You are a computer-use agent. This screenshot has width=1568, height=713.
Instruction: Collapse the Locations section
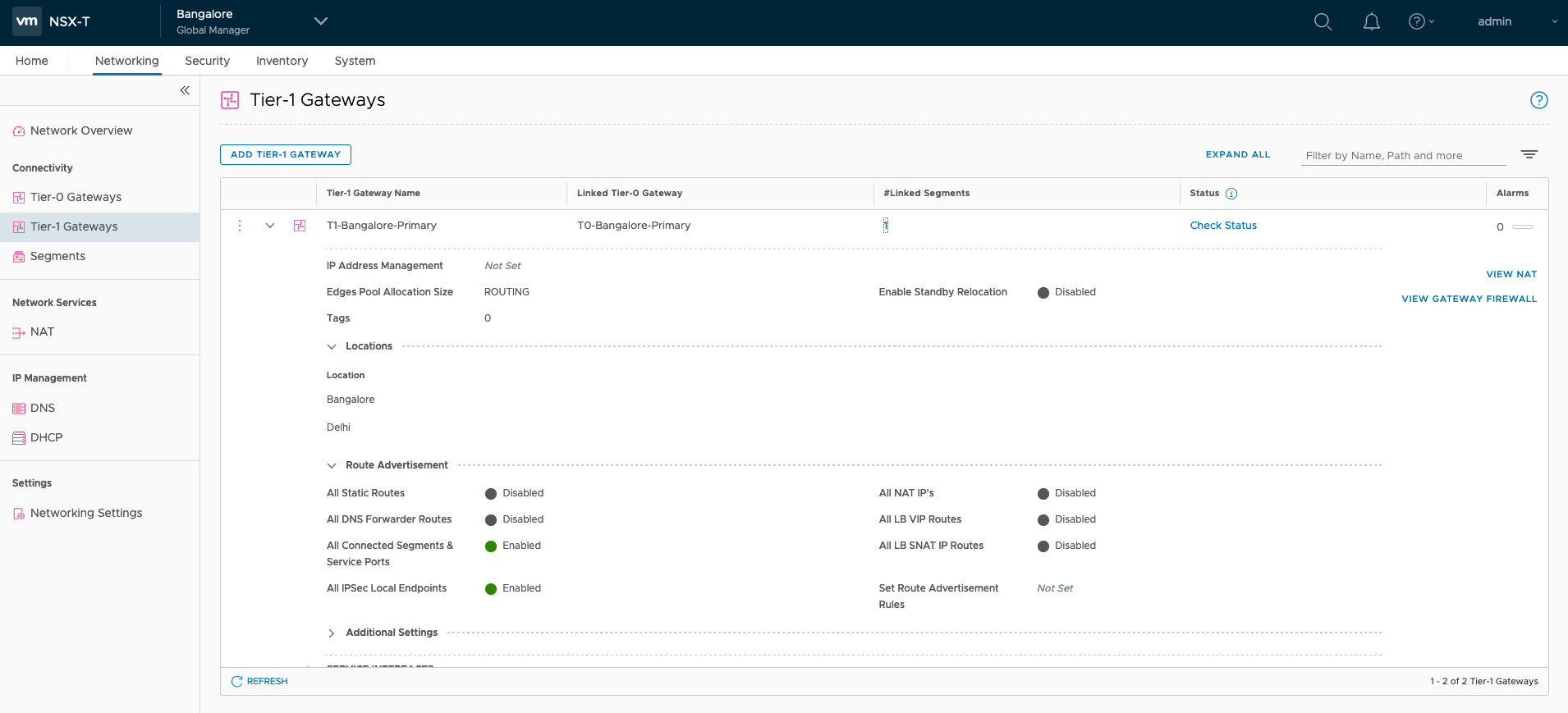[x=332, y=346]
